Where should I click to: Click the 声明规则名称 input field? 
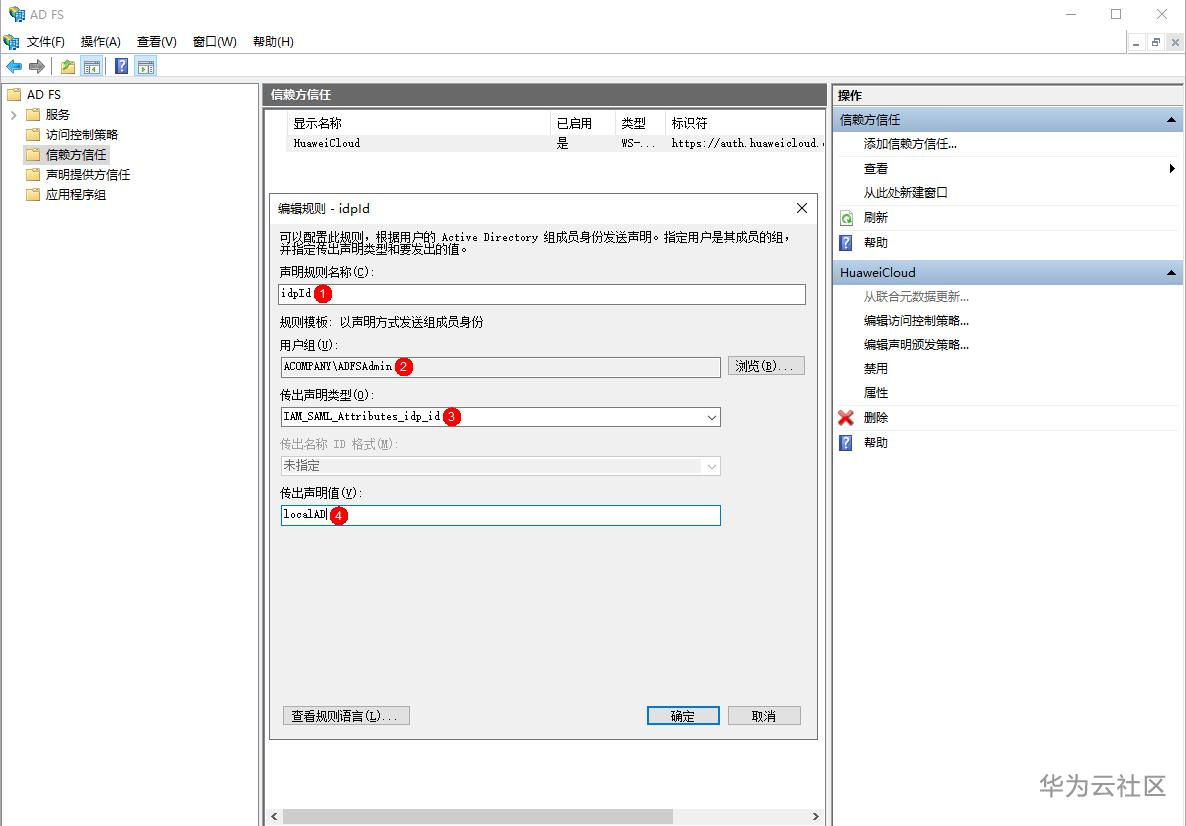(x=542, y=294)
